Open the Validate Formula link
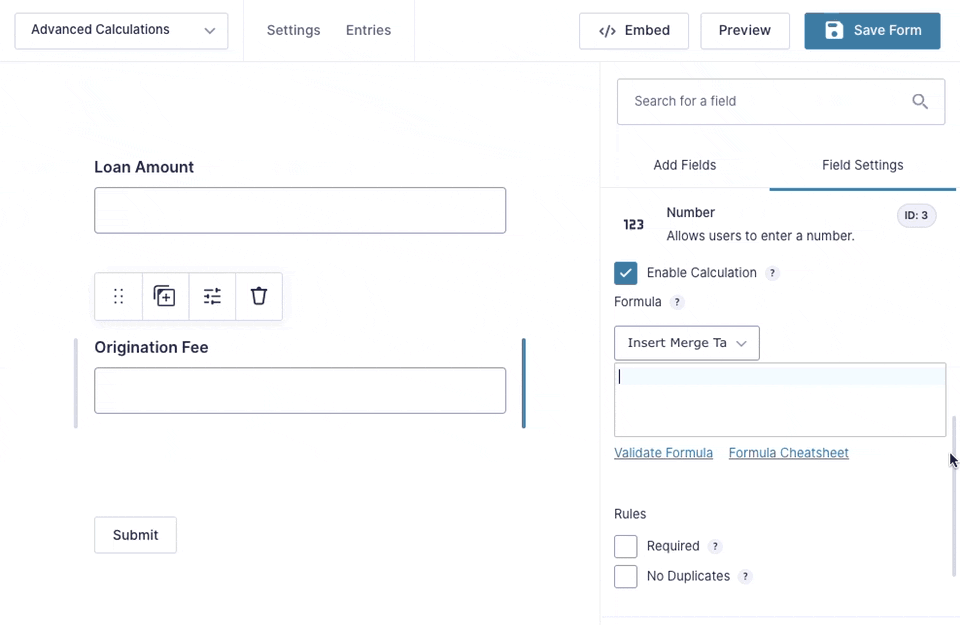The image size is (960, 625). click(x=663, y=453)
